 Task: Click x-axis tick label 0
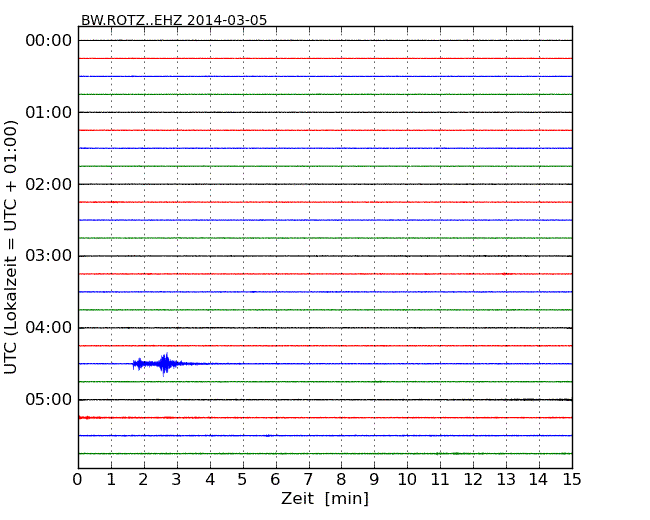pyautogui.click(x=78, y=480)
